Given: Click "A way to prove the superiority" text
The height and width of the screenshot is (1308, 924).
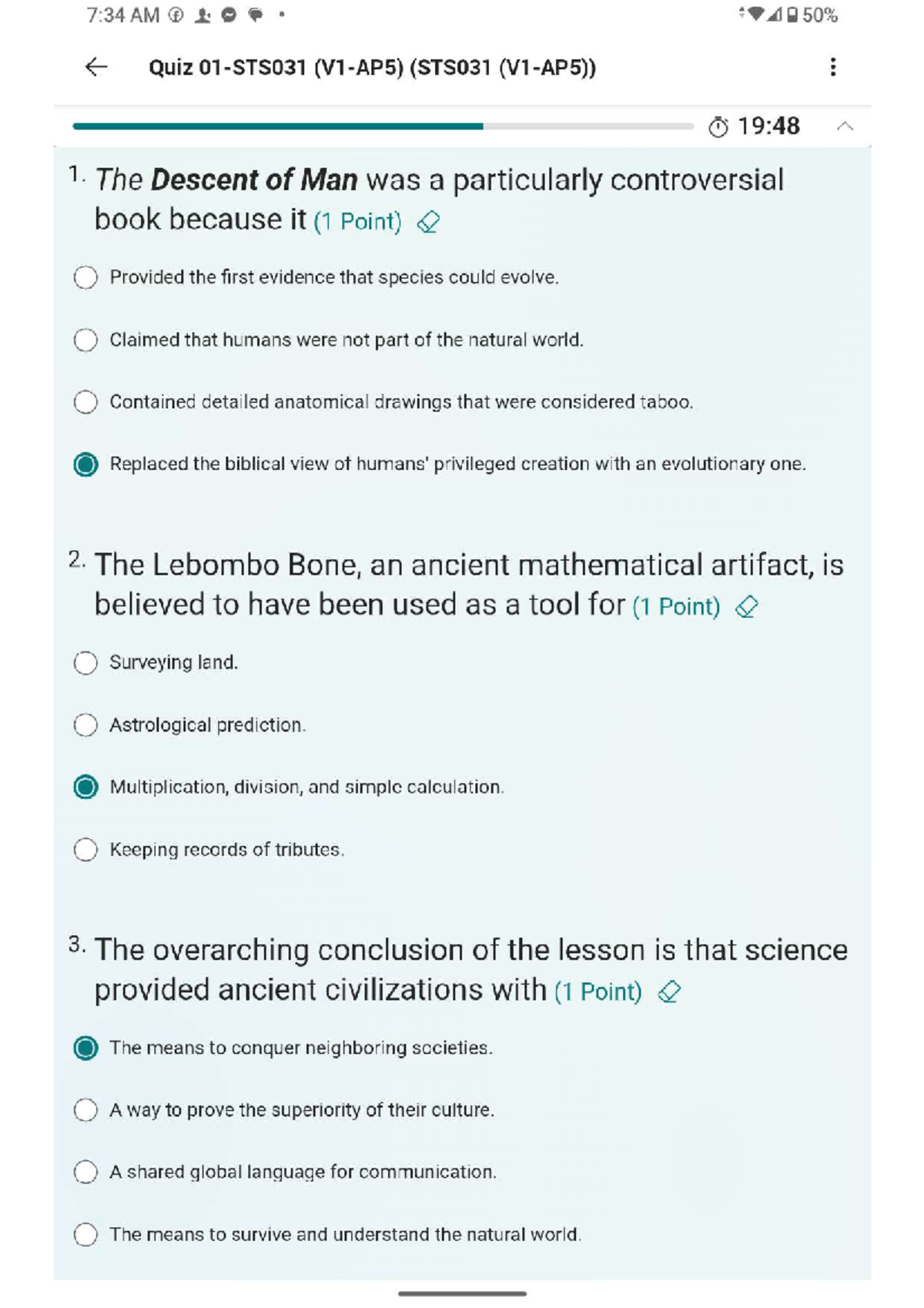Looking at the screenshot, I should coord(301,1110).
